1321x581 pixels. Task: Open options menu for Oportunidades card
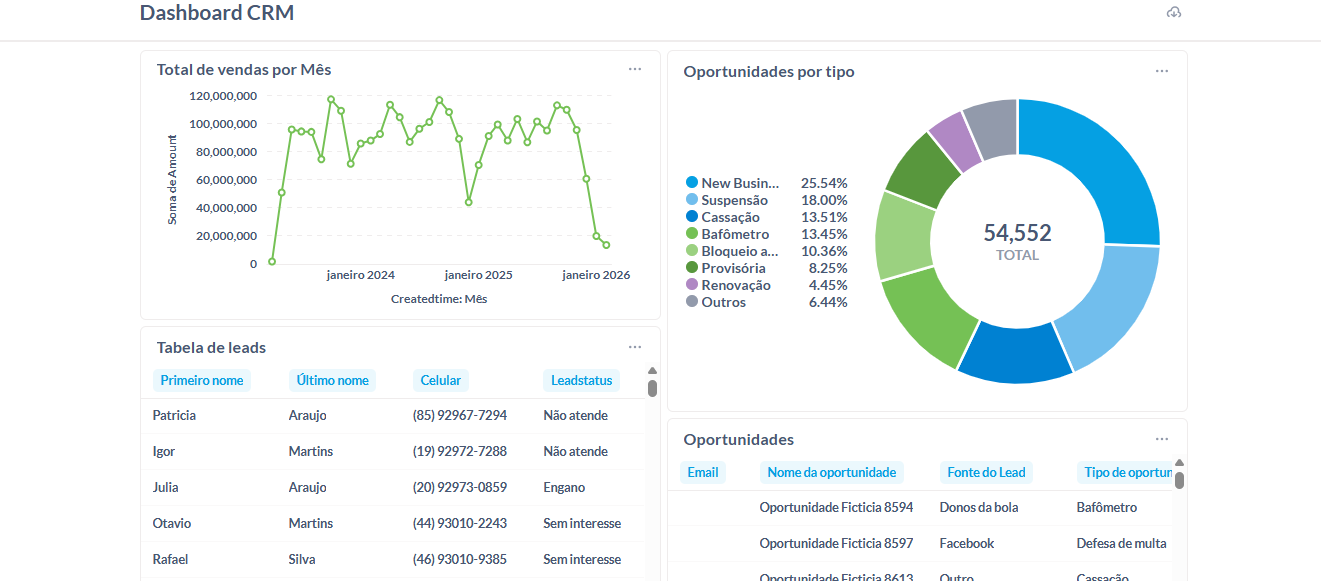tap(1162, 439)
